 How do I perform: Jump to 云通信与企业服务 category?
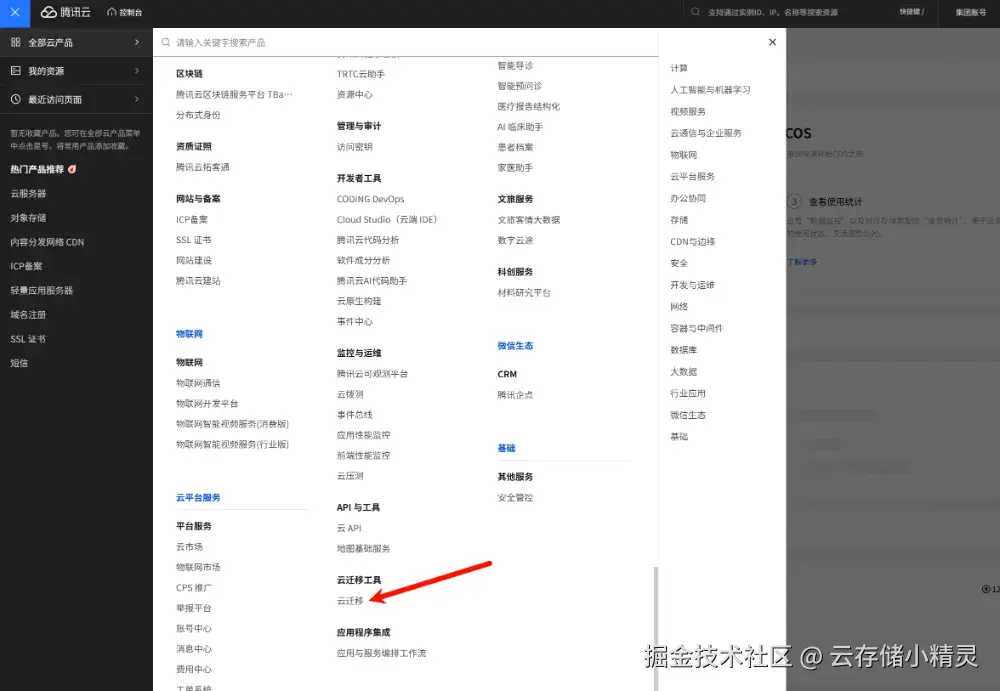pyautogui.click(x=706, y=133)
